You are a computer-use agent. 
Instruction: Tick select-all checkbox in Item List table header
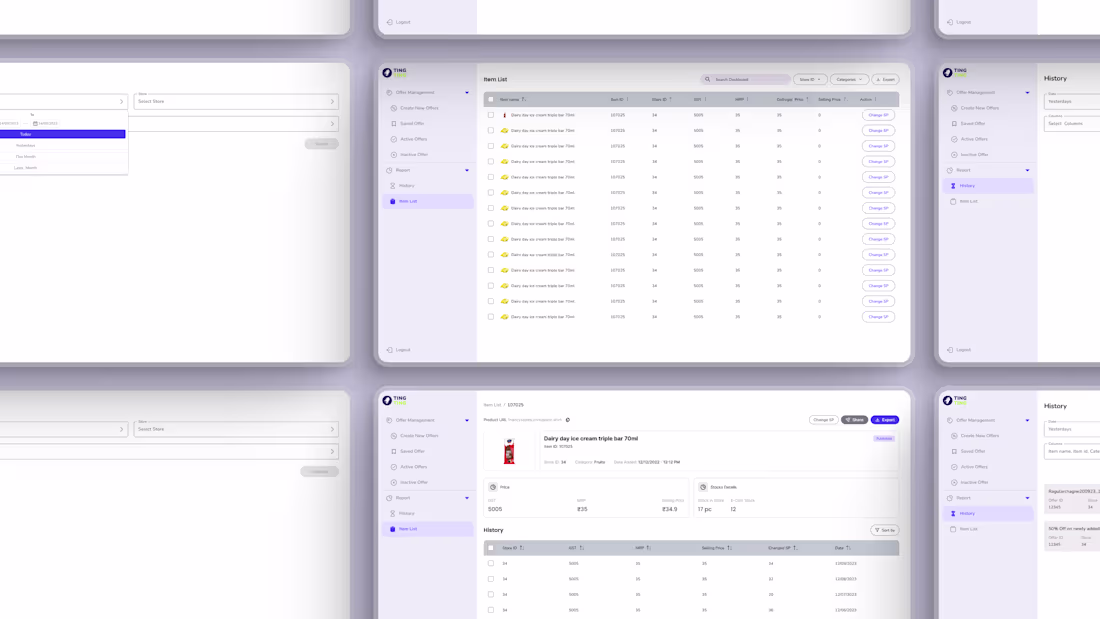491,100
